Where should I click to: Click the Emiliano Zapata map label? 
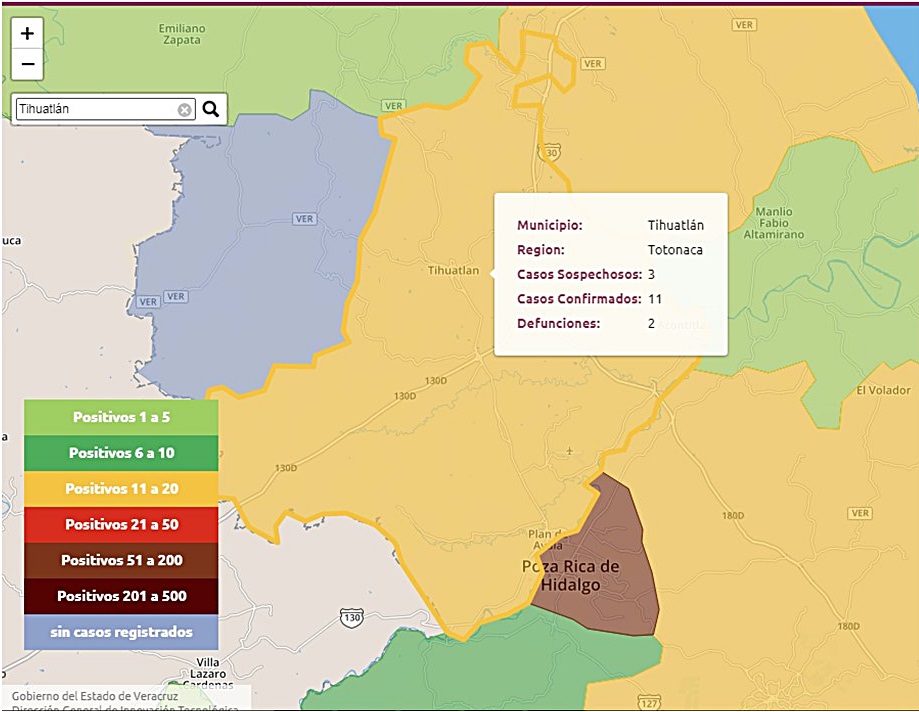[x=182, y=34]
